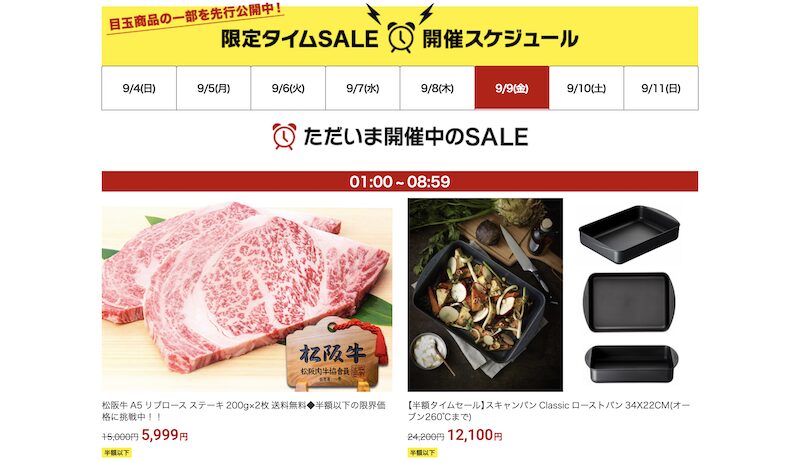Click the highlighted 9/9(金) tab
Viewport: 800px width, 462px height.
coord(512,88)
